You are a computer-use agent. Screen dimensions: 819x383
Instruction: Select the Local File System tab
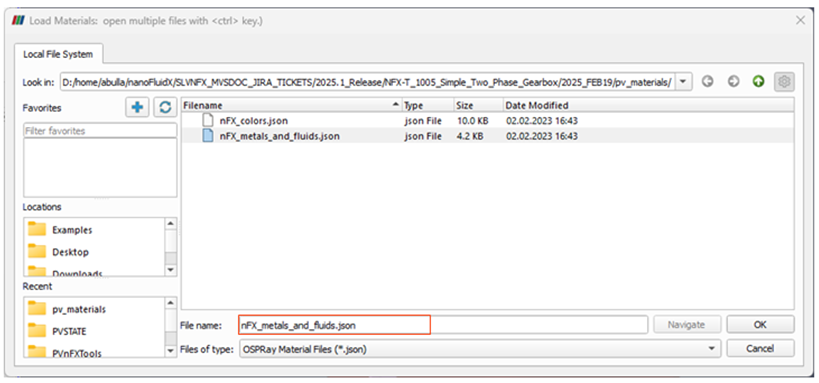(x=58, y=54)
